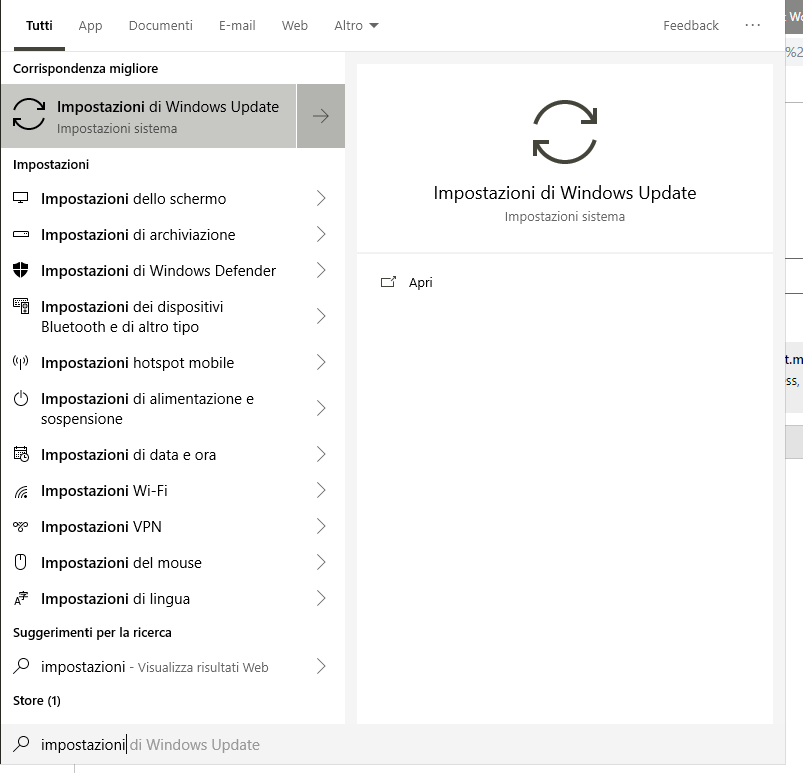Click the Windows Update title in preview pane
The image size is (803, 773).
[564, 193]
